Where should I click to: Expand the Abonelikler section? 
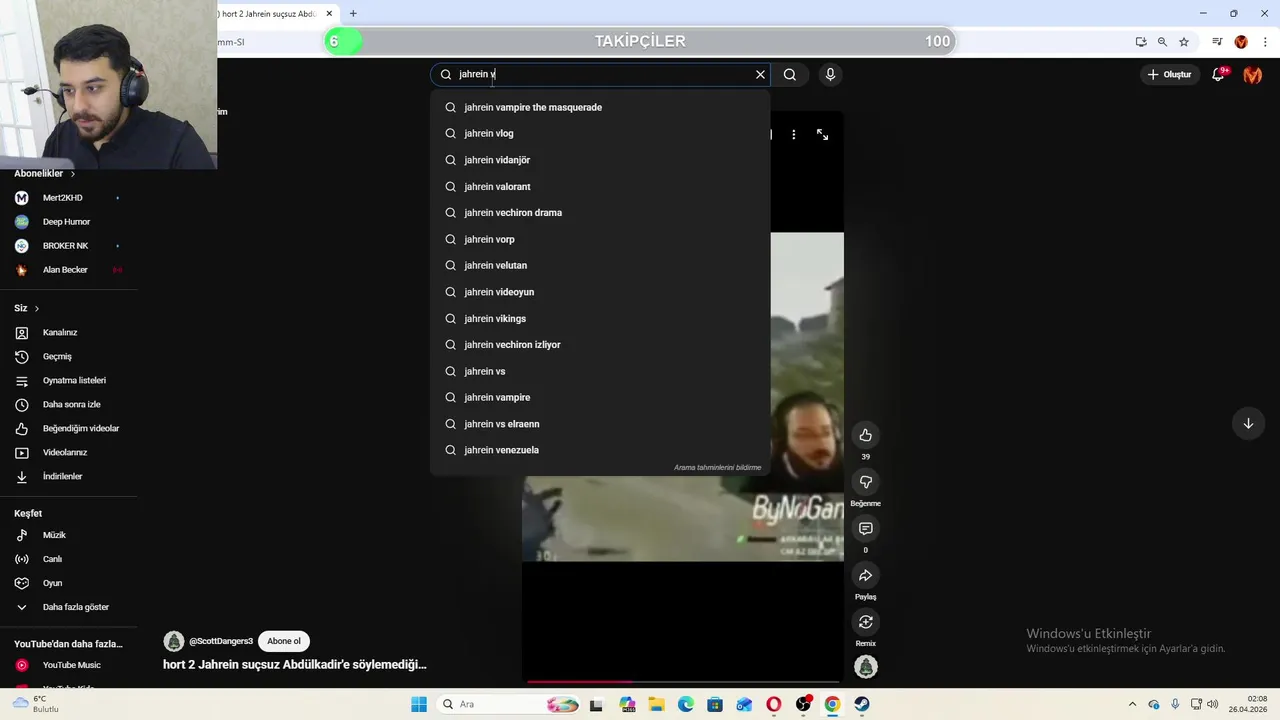(x=45, y=173)
